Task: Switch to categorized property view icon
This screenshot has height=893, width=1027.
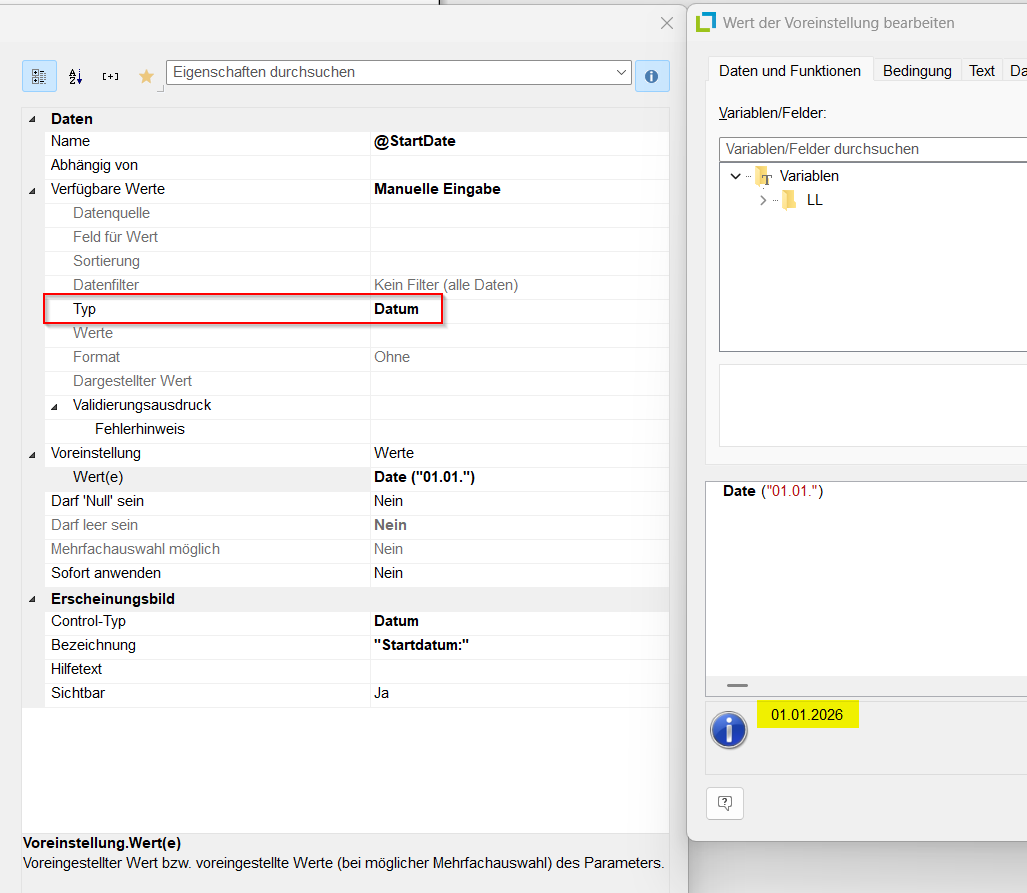Action: pos(40,76)
